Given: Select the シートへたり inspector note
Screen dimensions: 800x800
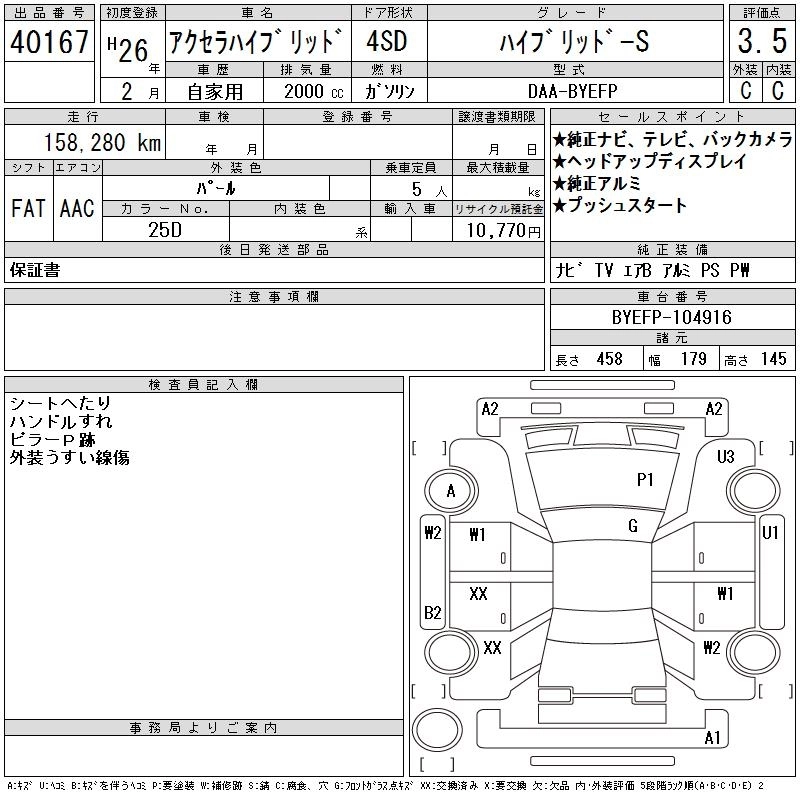Looking at the screenshot, I should tap(60, 403).
